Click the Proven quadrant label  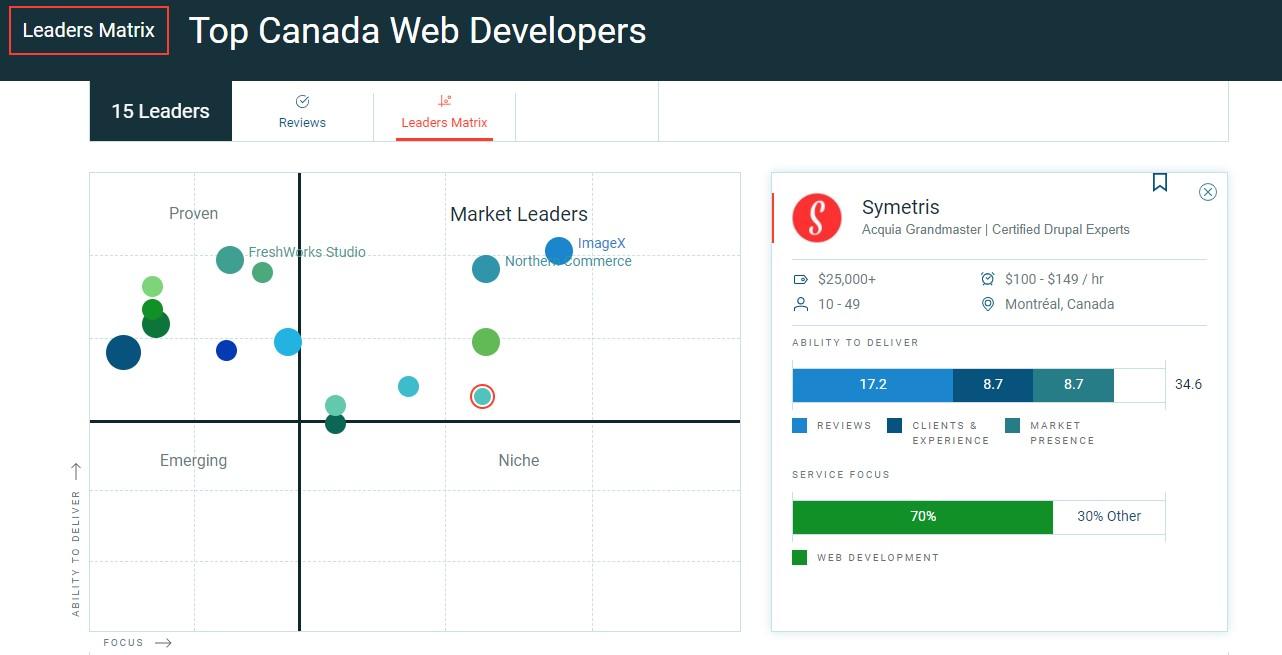193,213
